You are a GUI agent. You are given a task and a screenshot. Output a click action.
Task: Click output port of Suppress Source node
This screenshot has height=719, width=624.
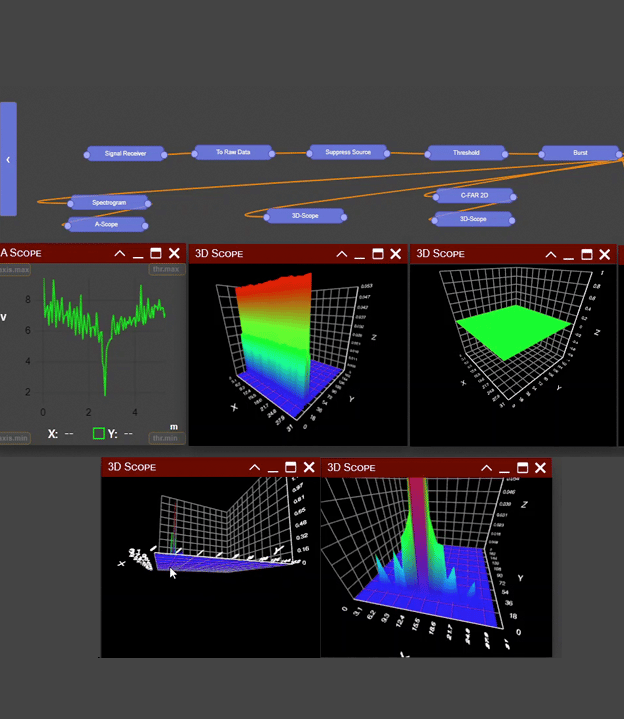click(387, 154)
